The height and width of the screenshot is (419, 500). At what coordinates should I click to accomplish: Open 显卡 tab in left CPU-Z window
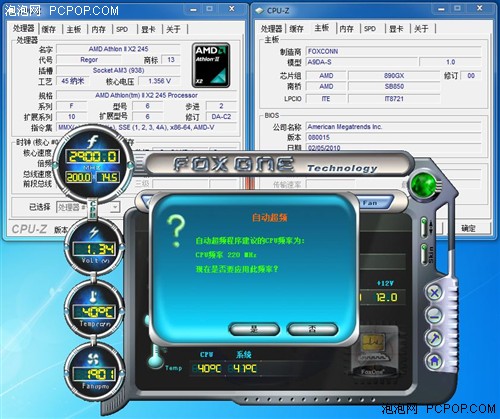click(148, 29)
